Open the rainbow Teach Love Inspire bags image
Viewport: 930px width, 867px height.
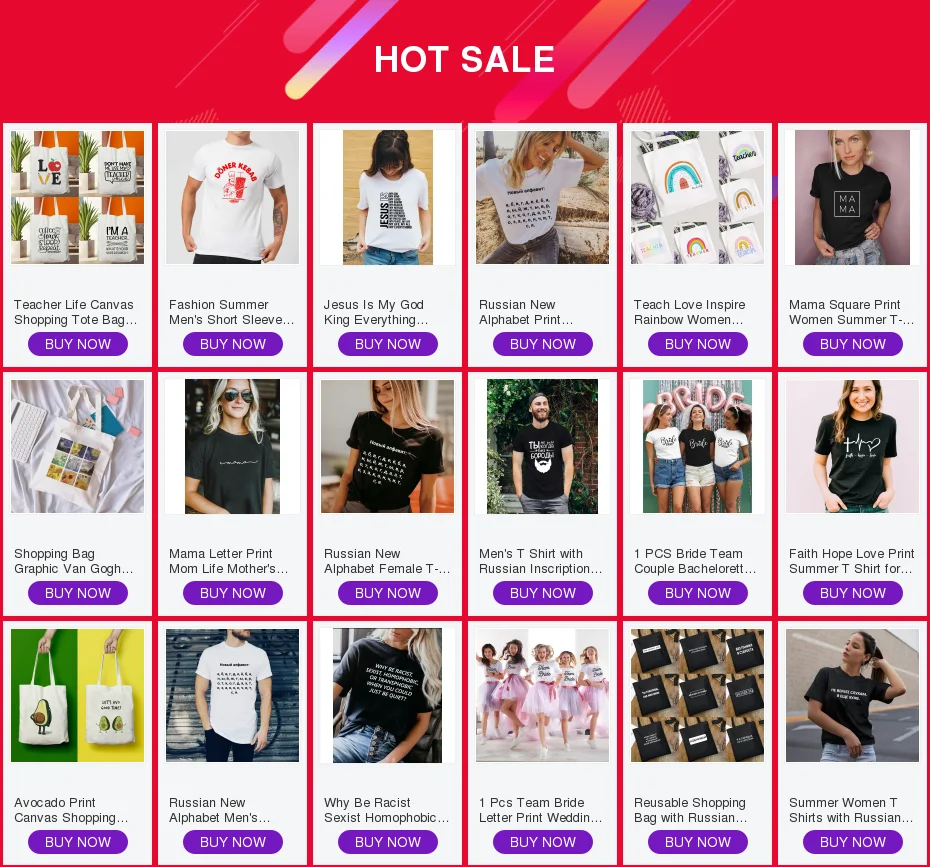698,197
